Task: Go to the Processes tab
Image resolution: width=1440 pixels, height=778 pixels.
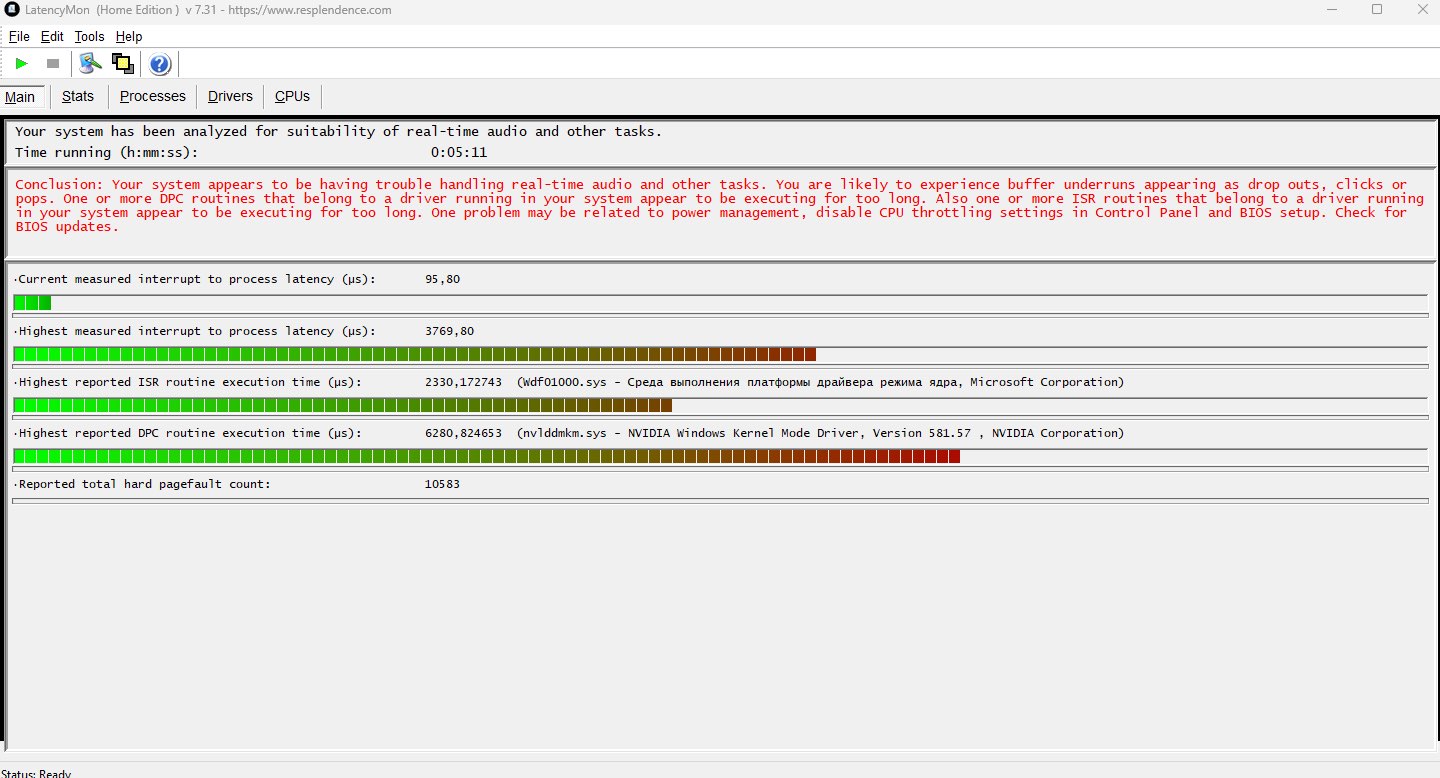Action: (153, 96)
